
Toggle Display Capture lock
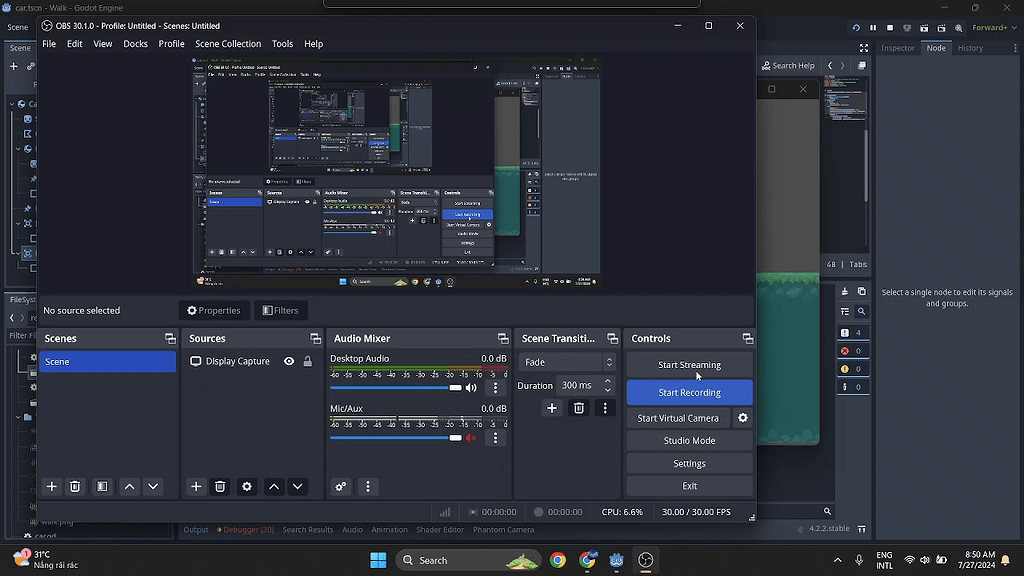(x=308, y=361)
